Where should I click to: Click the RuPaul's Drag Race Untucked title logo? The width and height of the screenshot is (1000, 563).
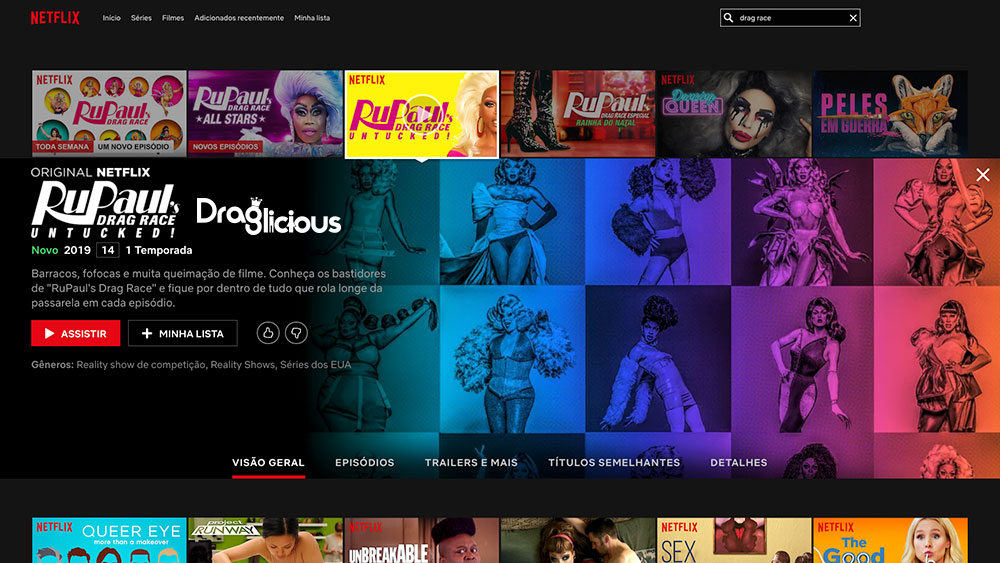105,210
